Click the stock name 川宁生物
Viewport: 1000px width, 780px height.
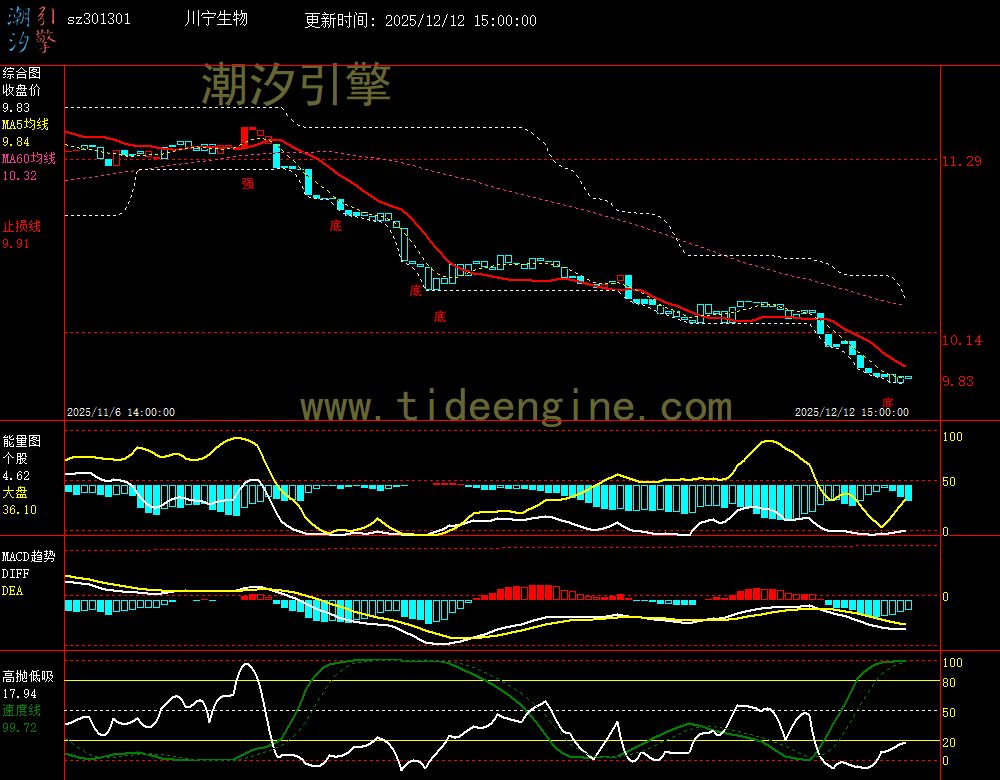tap(216, 19)
